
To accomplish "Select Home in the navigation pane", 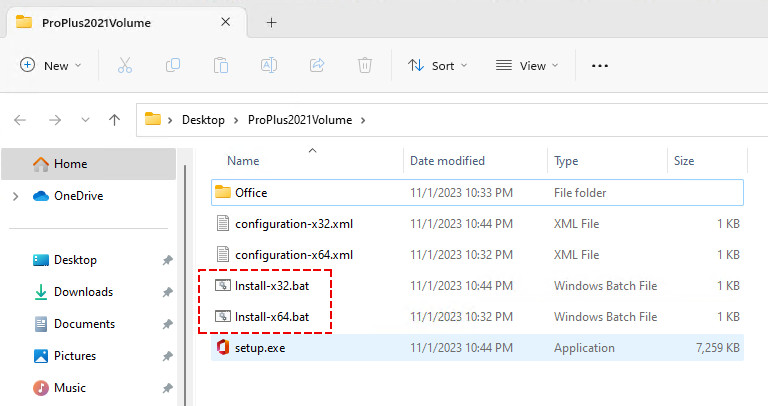I will 88,164.
